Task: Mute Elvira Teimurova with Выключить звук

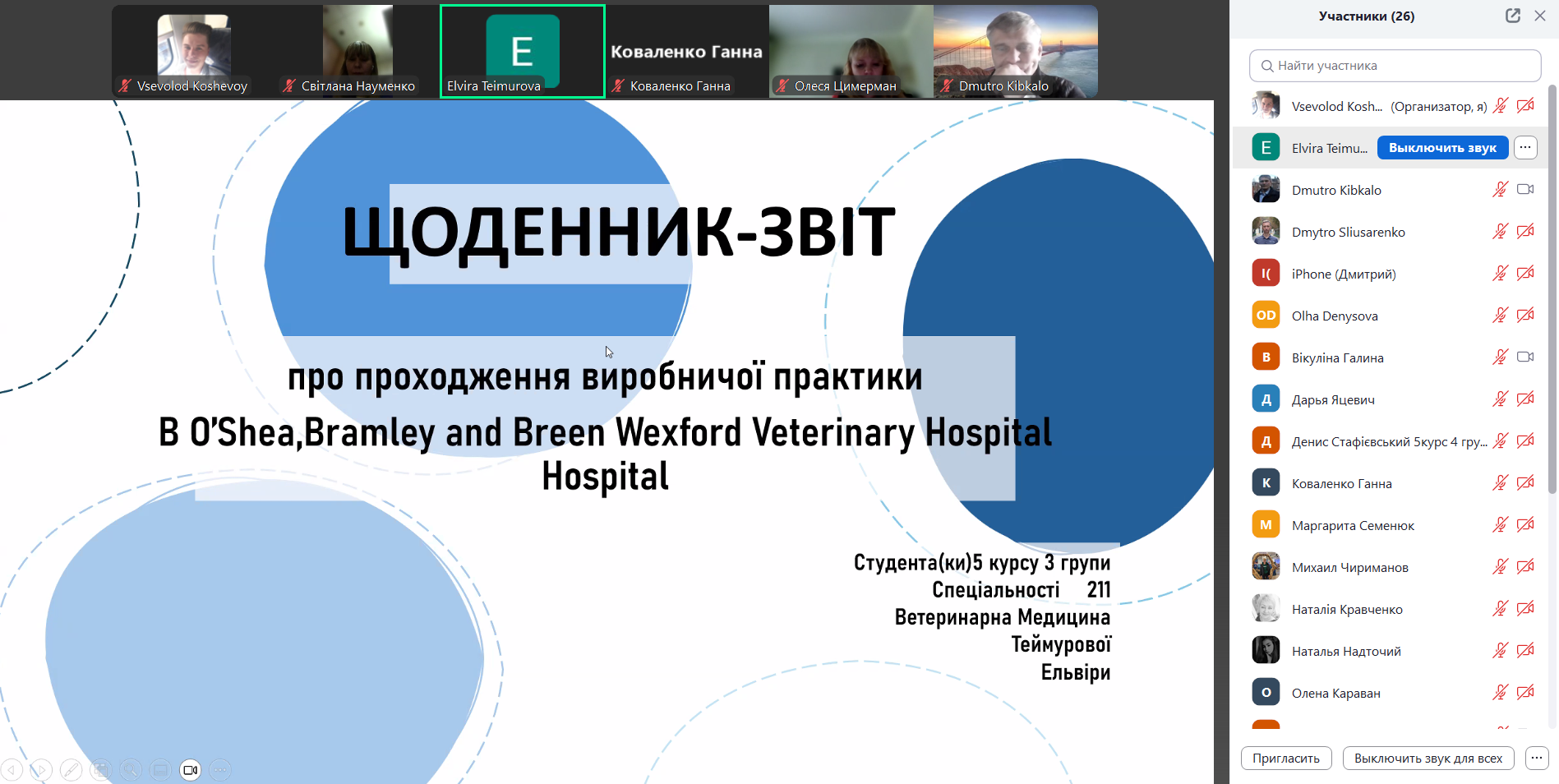Action: point(1442,148)
